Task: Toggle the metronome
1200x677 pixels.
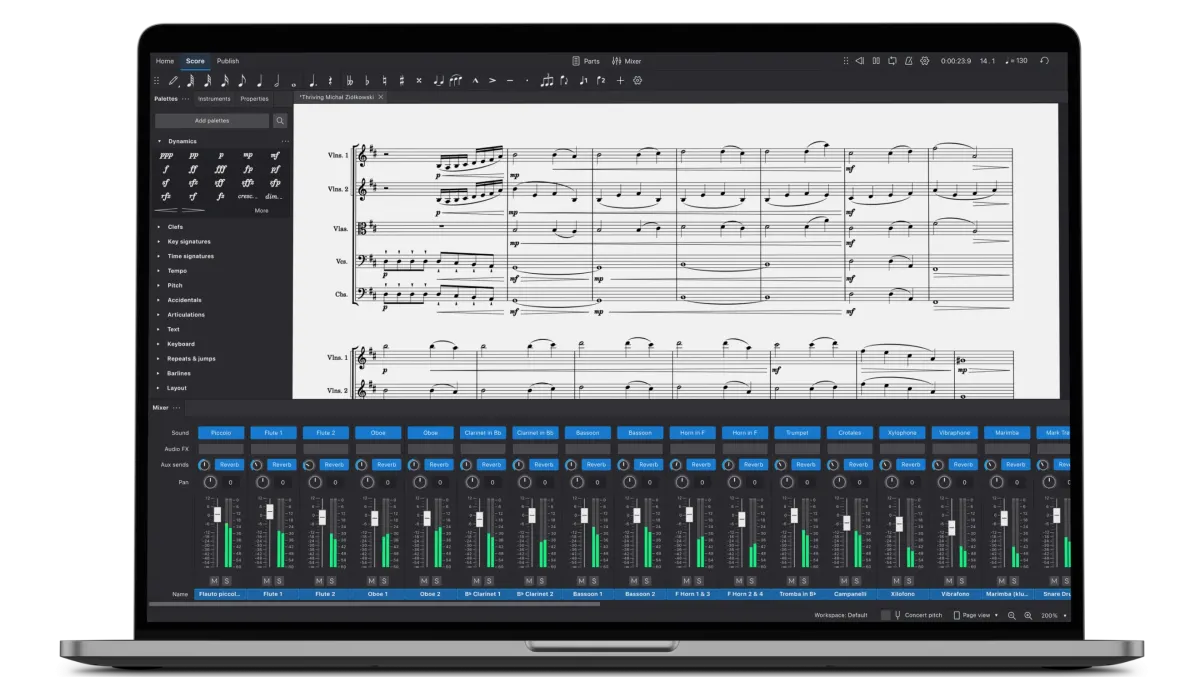Action: tap(908, 61)
